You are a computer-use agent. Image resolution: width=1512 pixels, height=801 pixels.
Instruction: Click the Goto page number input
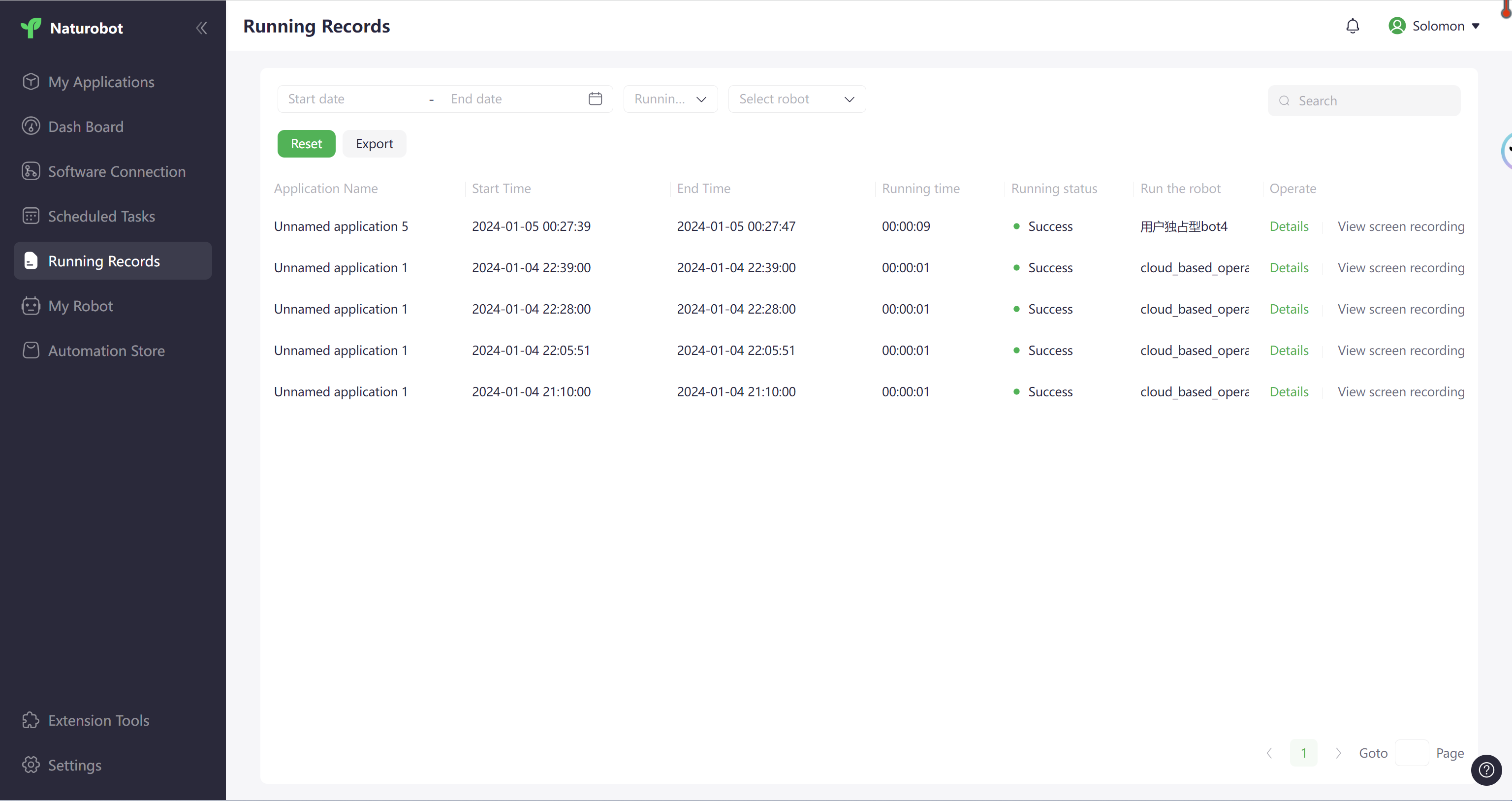[x=1411, y=753]
